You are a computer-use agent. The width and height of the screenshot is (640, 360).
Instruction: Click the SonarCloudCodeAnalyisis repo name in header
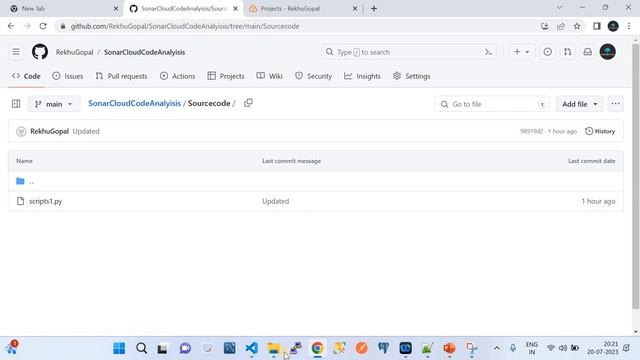pos(144,52)
